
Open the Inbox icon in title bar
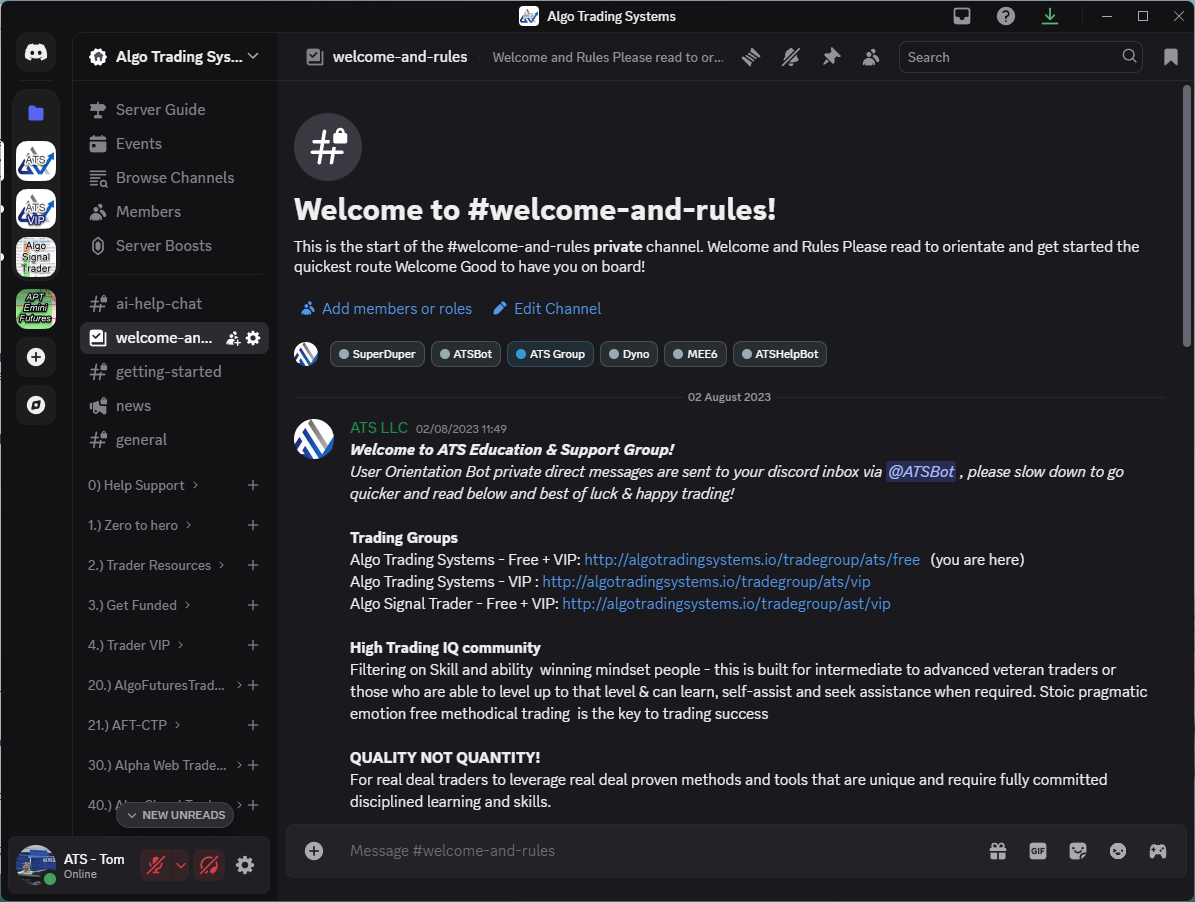pos(962,16)
